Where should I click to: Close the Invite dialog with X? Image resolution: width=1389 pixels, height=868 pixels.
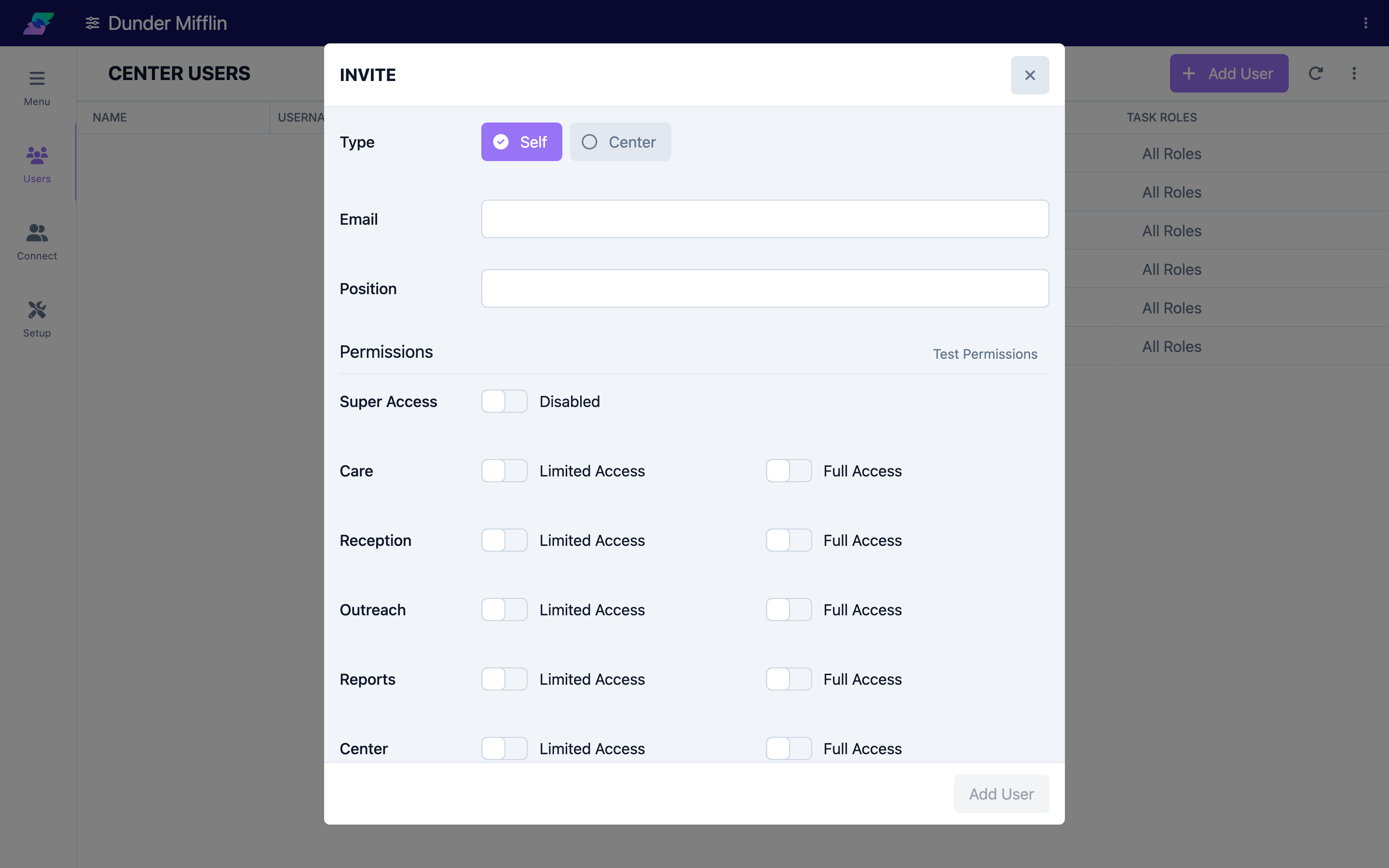(x=1030, y=75)
